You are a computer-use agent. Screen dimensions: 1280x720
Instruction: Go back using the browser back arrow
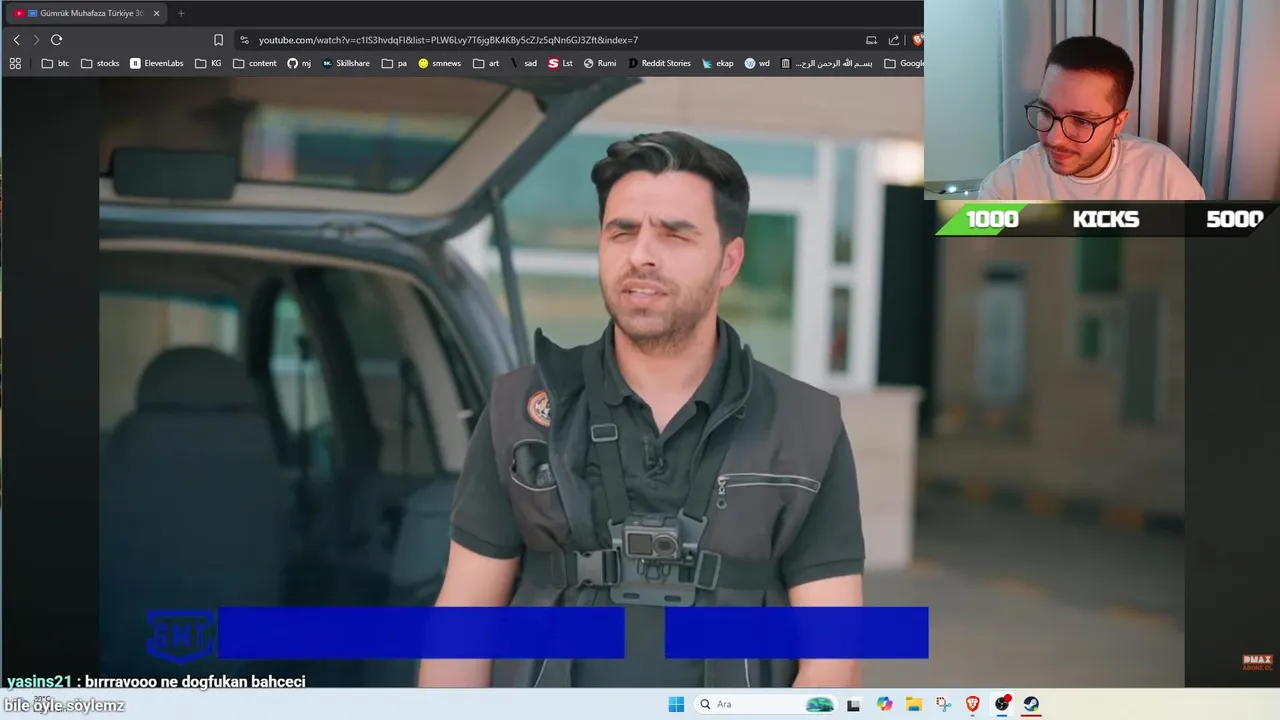tap(16, 40)
